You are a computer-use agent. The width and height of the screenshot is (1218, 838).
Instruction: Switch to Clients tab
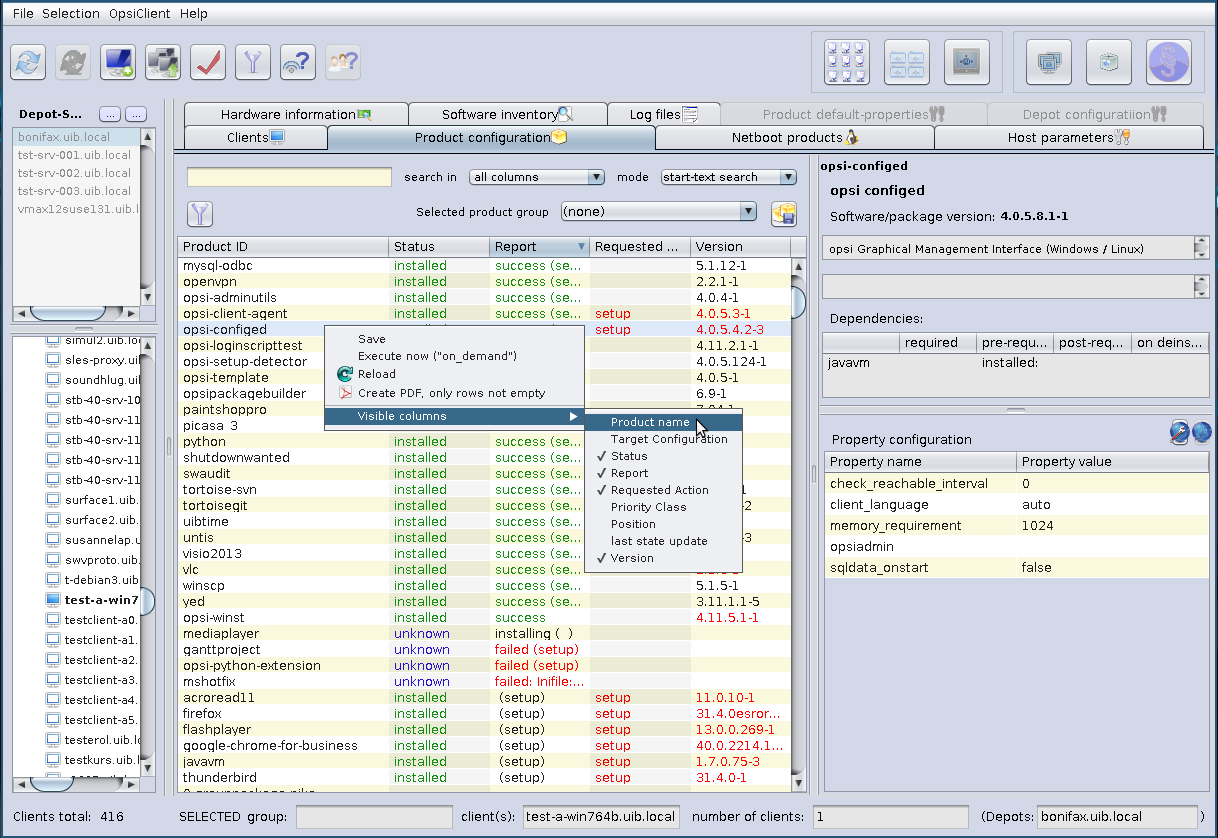[x=256, y=137]
